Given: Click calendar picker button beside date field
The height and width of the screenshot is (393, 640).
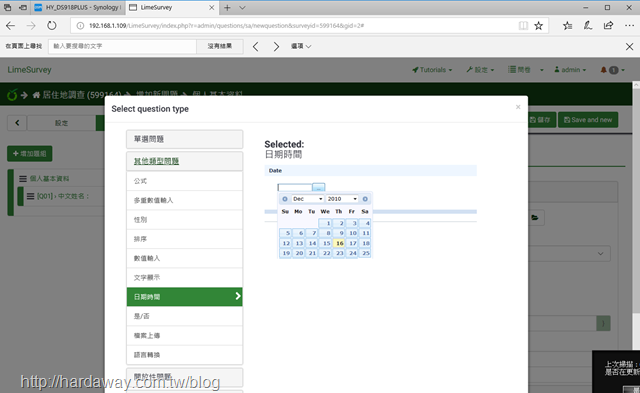Looking at the screenshot, I should (318, 187).
